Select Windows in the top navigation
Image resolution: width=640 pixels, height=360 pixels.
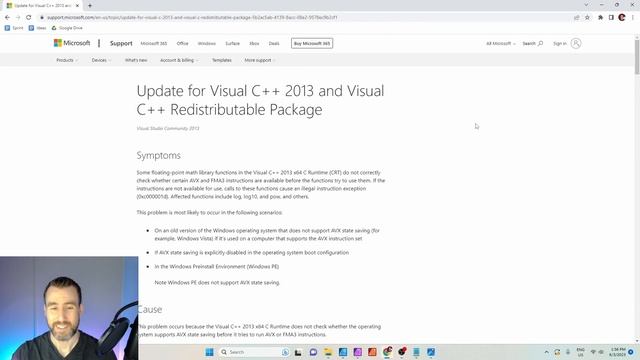207,43
